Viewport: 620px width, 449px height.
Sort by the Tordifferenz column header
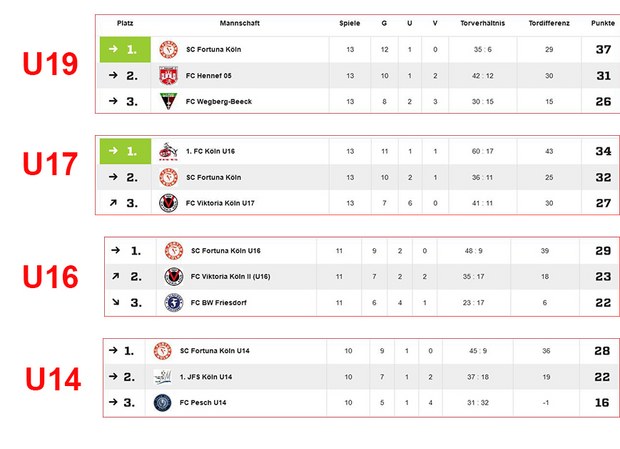(549, 23)
